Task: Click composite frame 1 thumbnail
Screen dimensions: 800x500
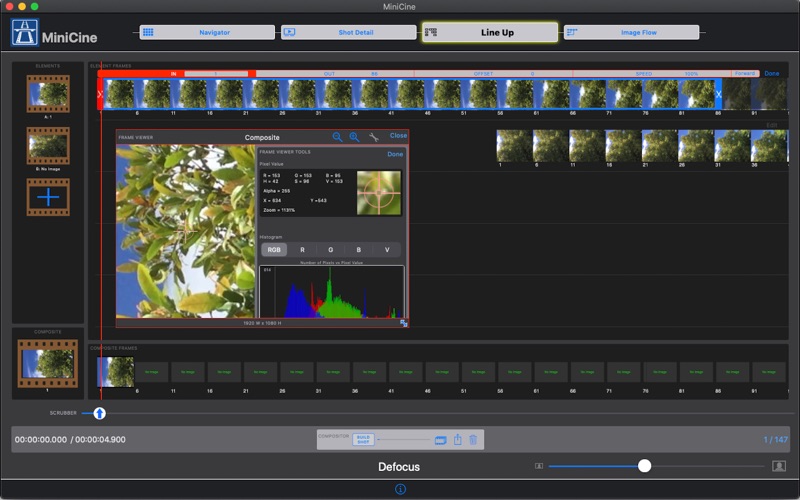Action: (116, 372)
